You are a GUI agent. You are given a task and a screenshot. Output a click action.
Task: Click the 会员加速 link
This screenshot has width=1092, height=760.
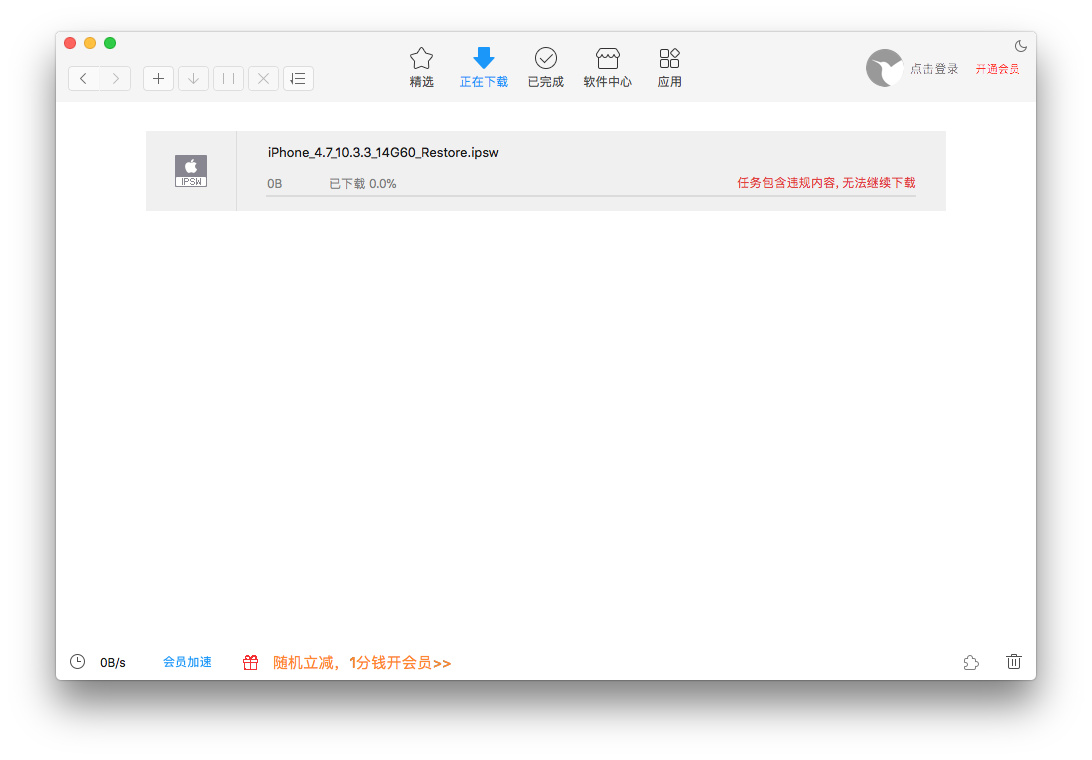point(187,662)
